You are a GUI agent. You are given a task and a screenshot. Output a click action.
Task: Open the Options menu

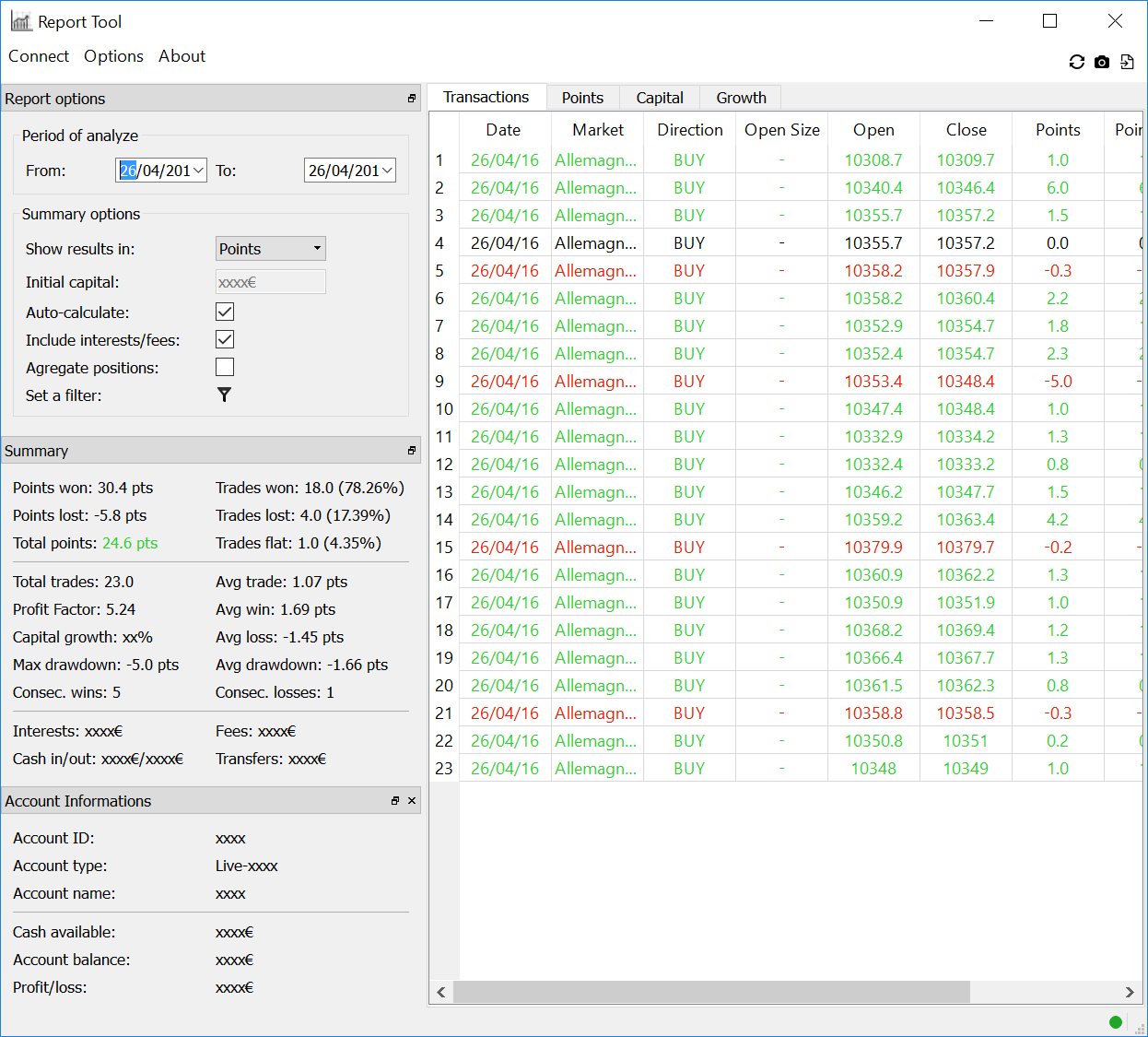click(x=113, y=56)
